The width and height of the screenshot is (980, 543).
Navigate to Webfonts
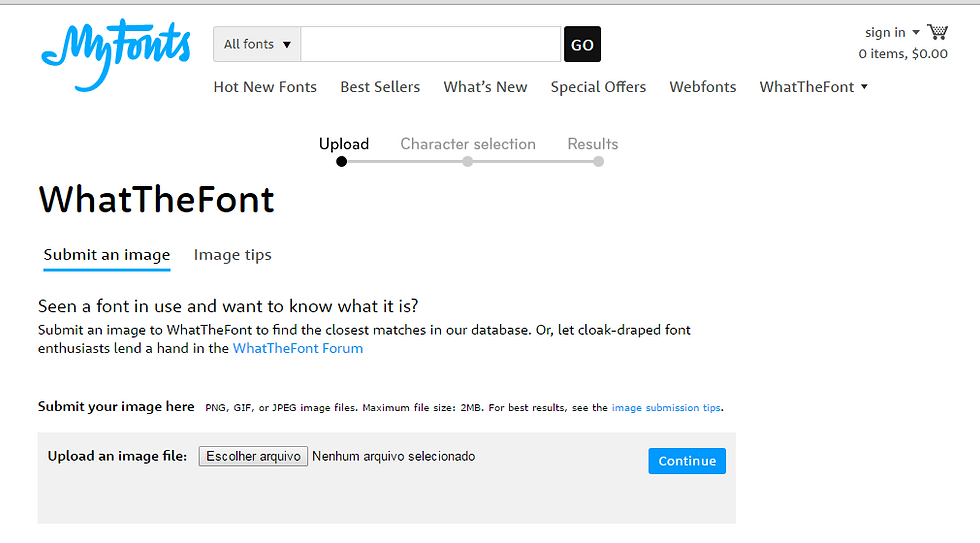(x=702, y=87)
